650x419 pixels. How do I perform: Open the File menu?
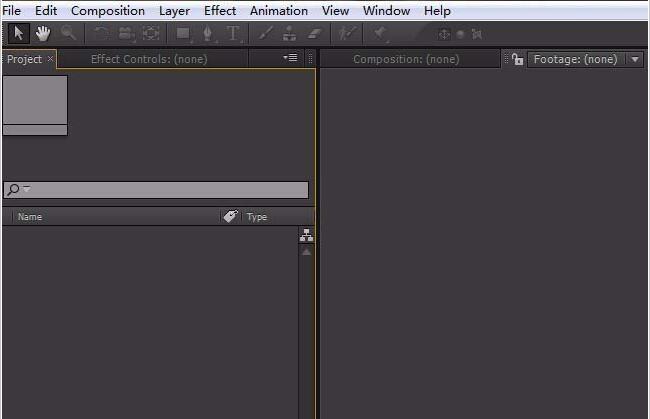[11, 10]
